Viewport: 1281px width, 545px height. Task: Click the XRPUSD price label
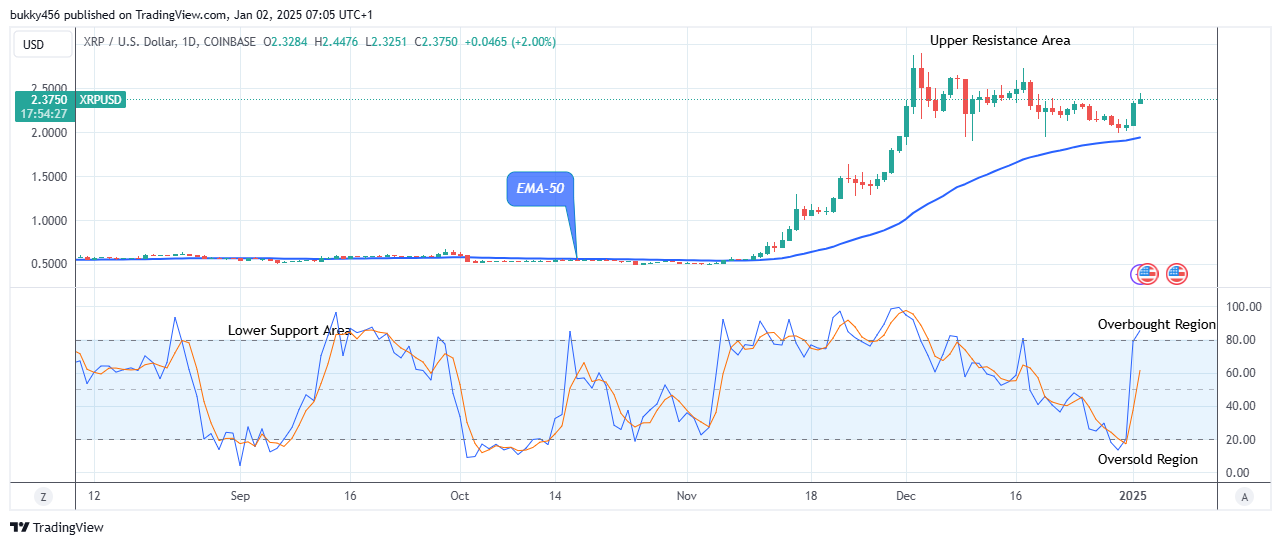pos(101,100)
